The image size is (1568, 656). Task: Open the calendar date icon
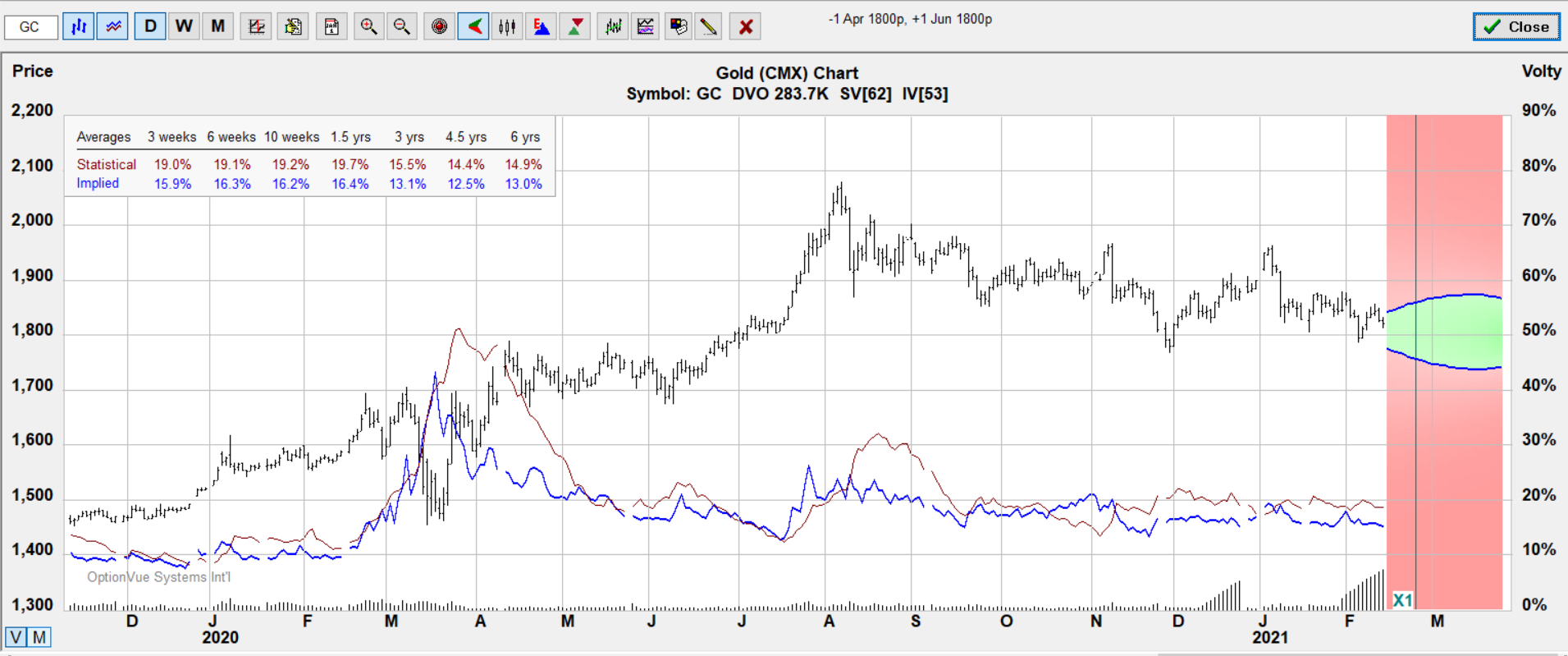click(331, 27)
